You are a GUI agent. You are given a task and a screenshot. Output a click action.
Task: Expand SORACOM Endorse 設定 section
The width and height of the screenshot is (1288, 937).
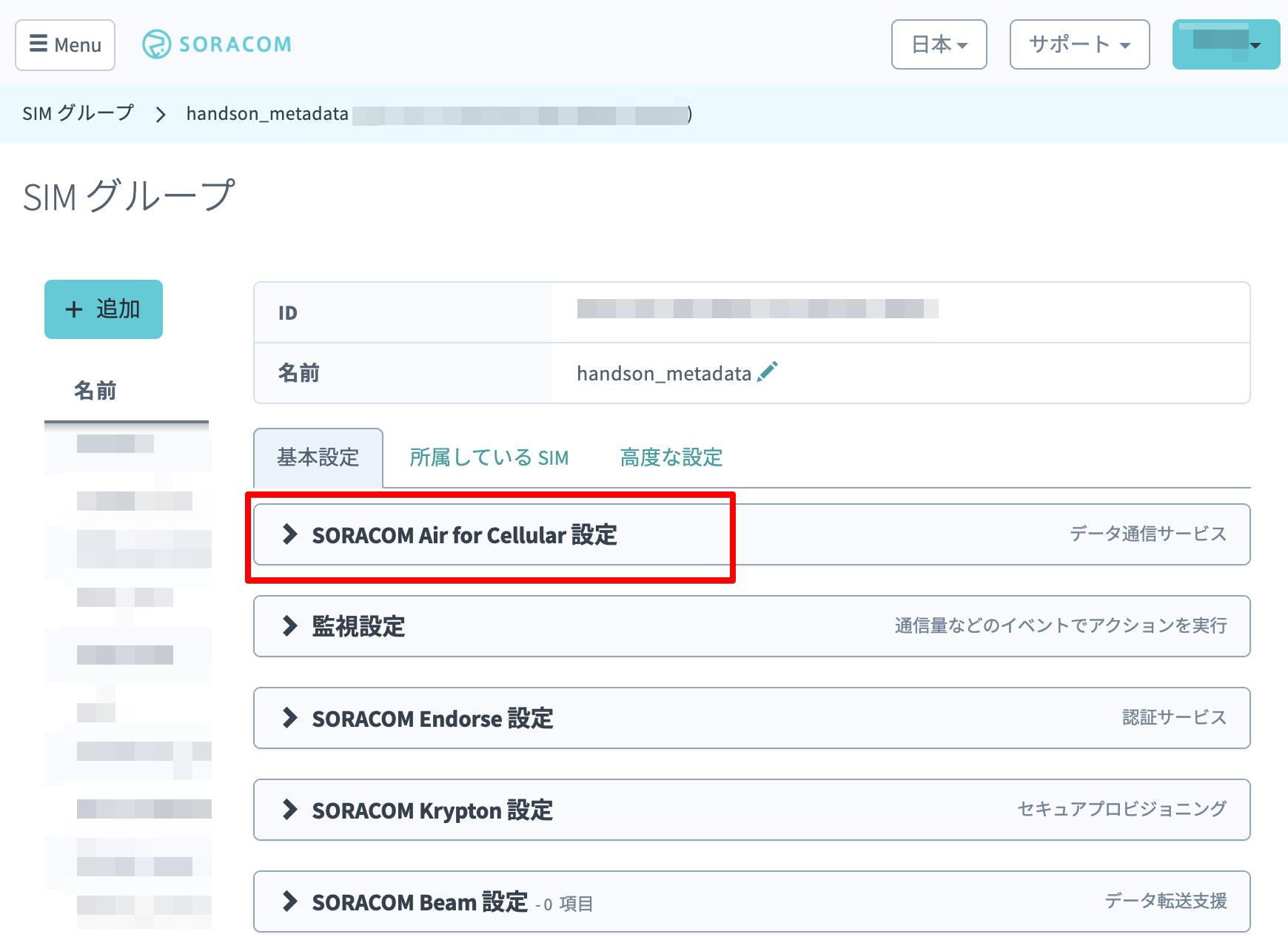pos(751,718)
